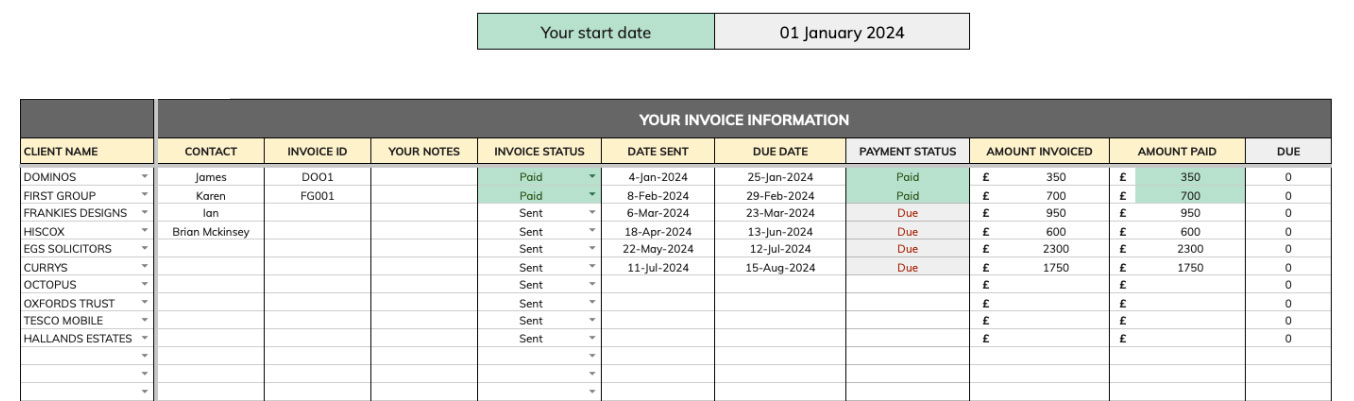Expand invoice status dropdown in the CURRYS row
The width and height of the screenshot is (1354, 401).
click(x=592, y=267)
